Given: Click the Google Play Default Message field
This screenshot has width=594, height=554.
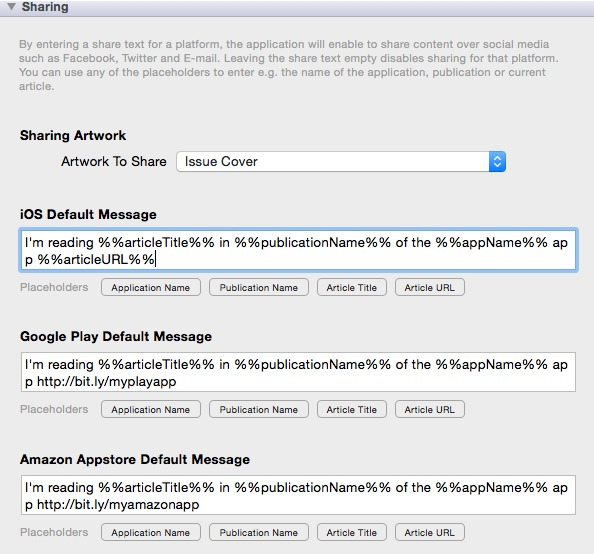Looking at the screenshot, I should [x=298, y=372].
